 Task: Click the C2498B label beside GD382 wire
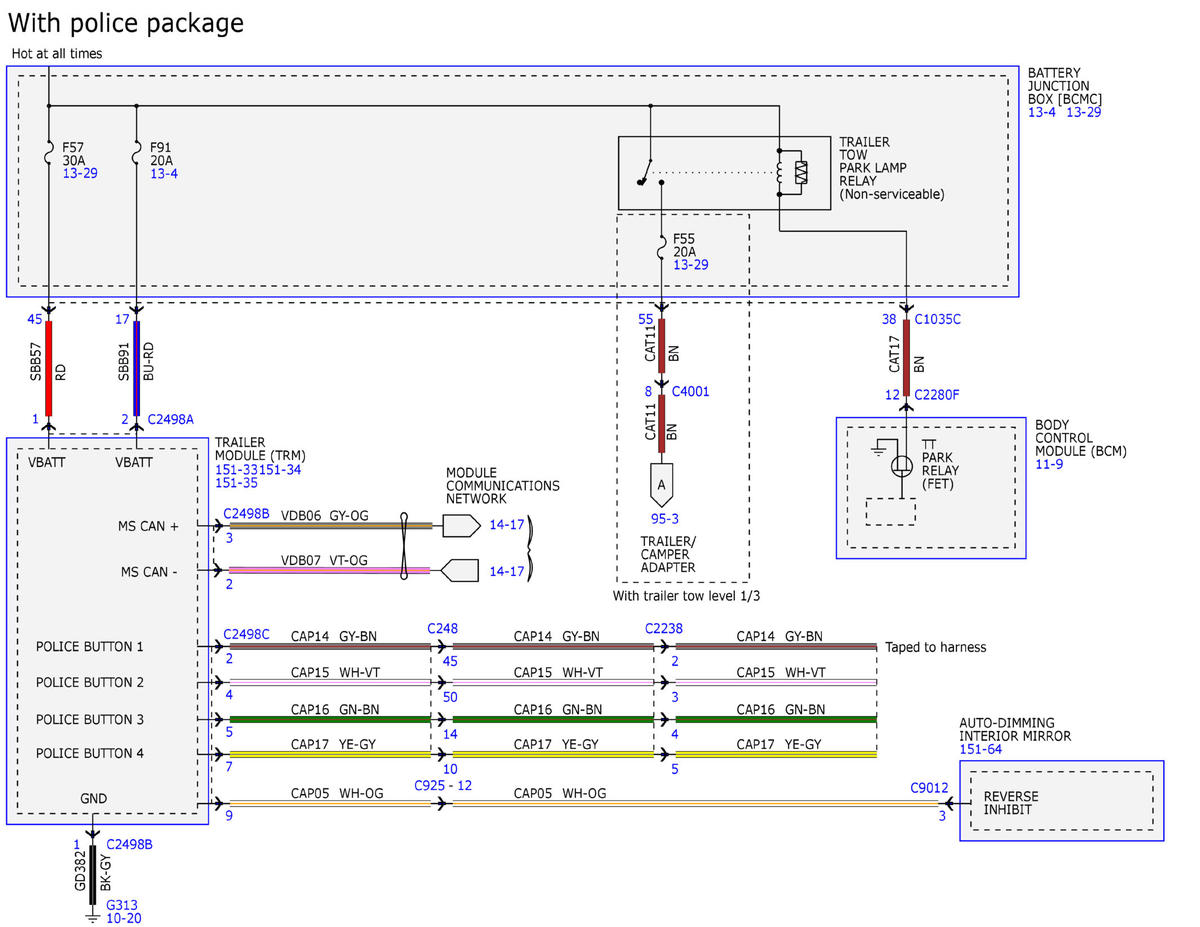[x=129, y=844]
